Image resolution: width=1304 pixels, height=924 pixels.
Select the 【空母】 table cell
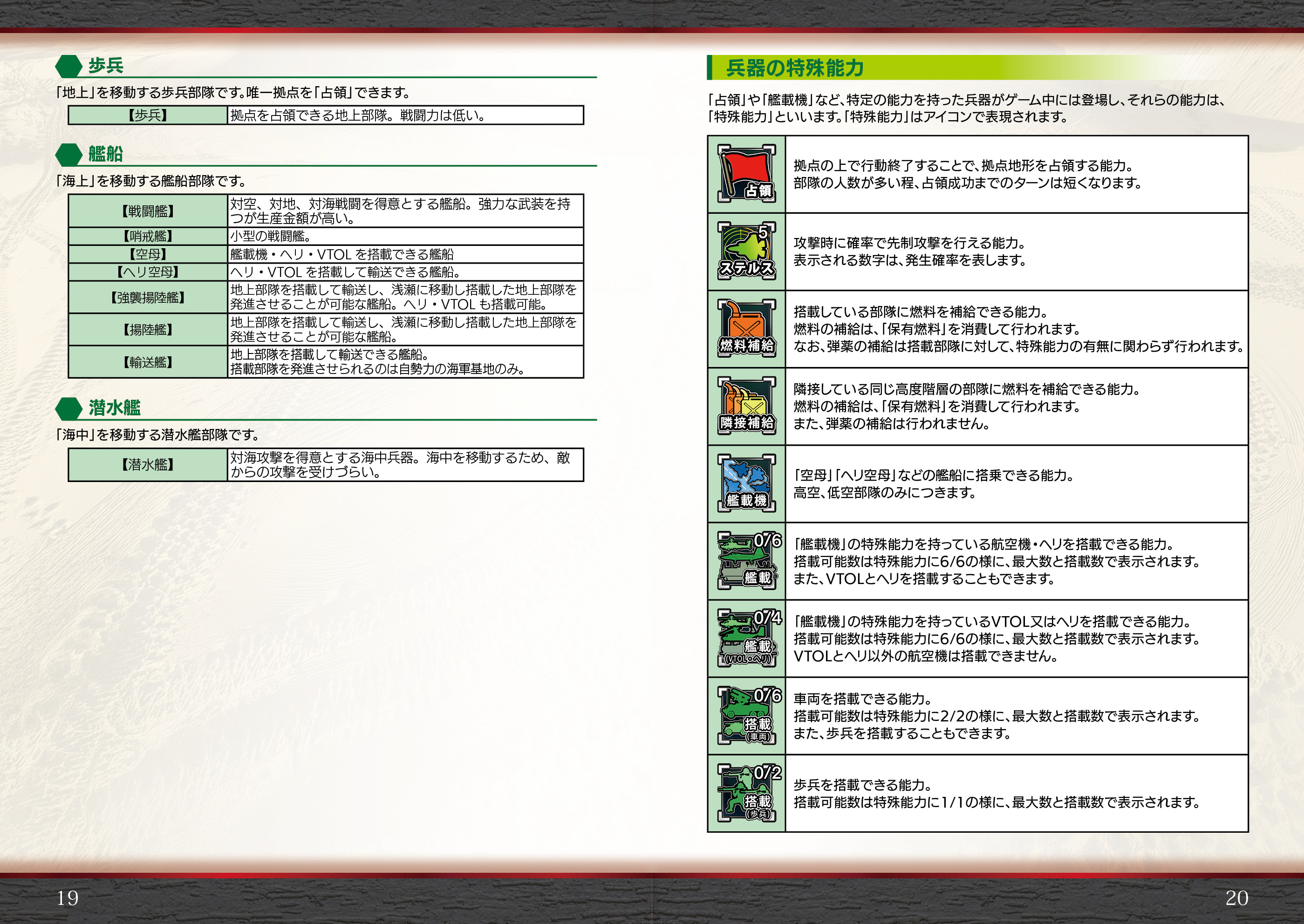tap(148, 254)
